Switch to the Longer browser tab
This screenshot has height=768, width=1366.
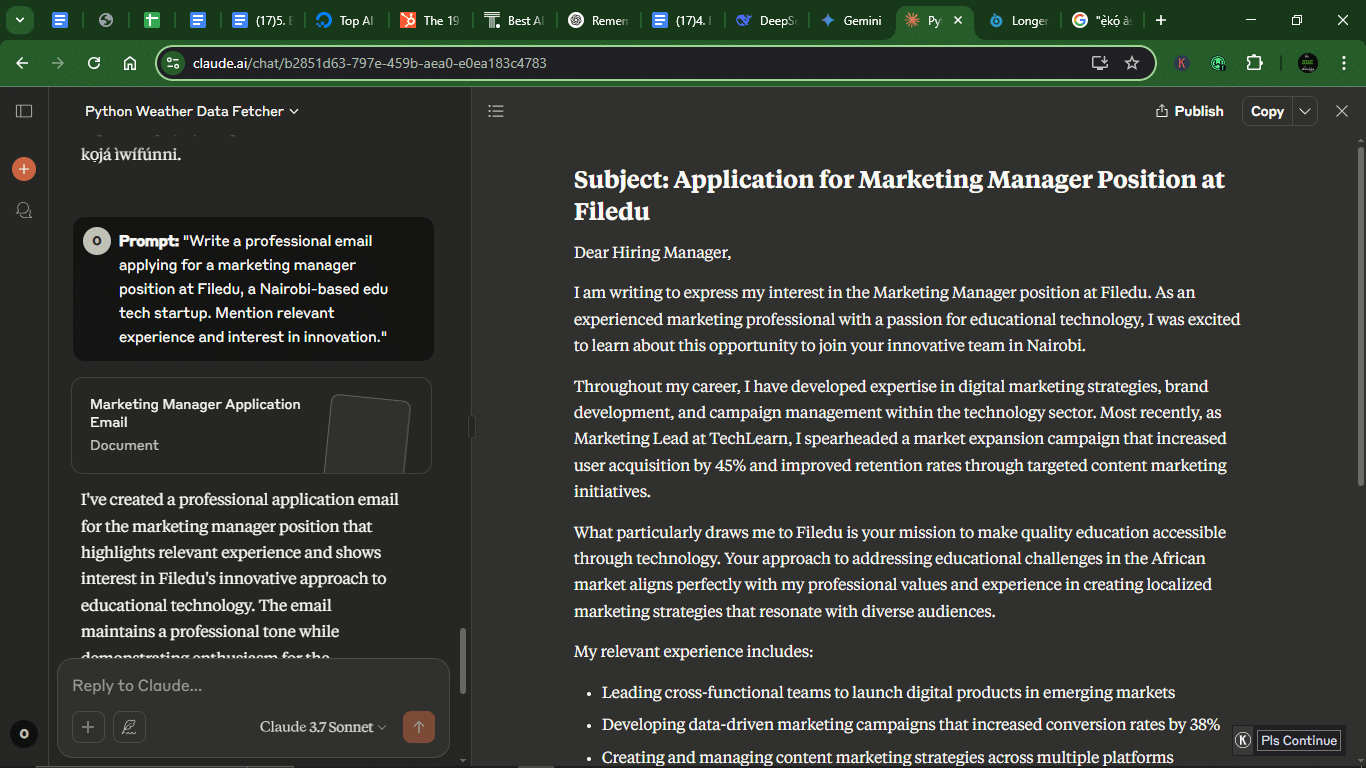pyautogui.click(x=1018, y=20)
